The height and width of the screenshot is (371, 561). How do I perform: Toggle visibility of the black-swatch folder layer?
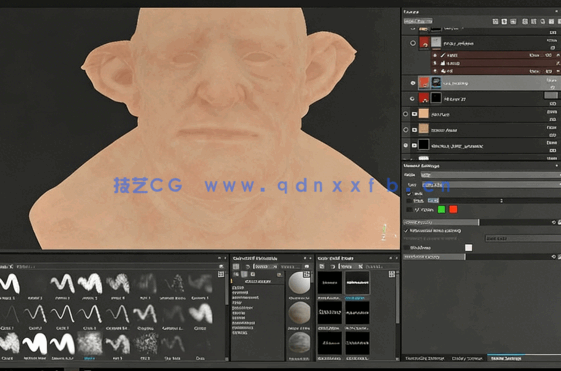coord(405,145)
